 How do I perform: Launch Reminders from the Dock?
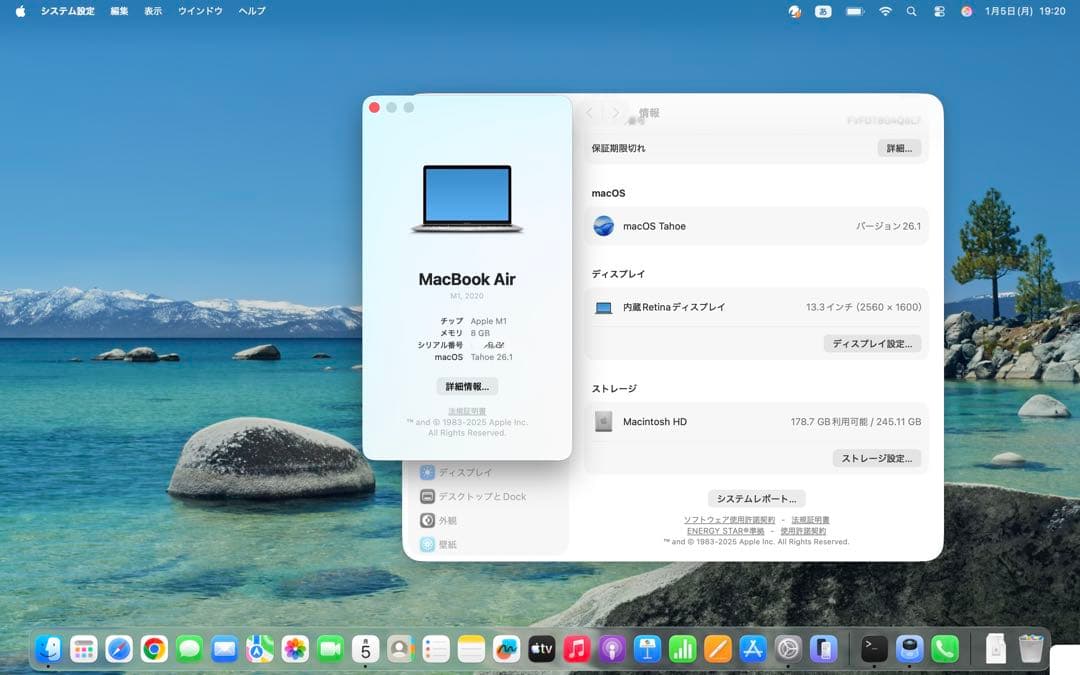436,649
